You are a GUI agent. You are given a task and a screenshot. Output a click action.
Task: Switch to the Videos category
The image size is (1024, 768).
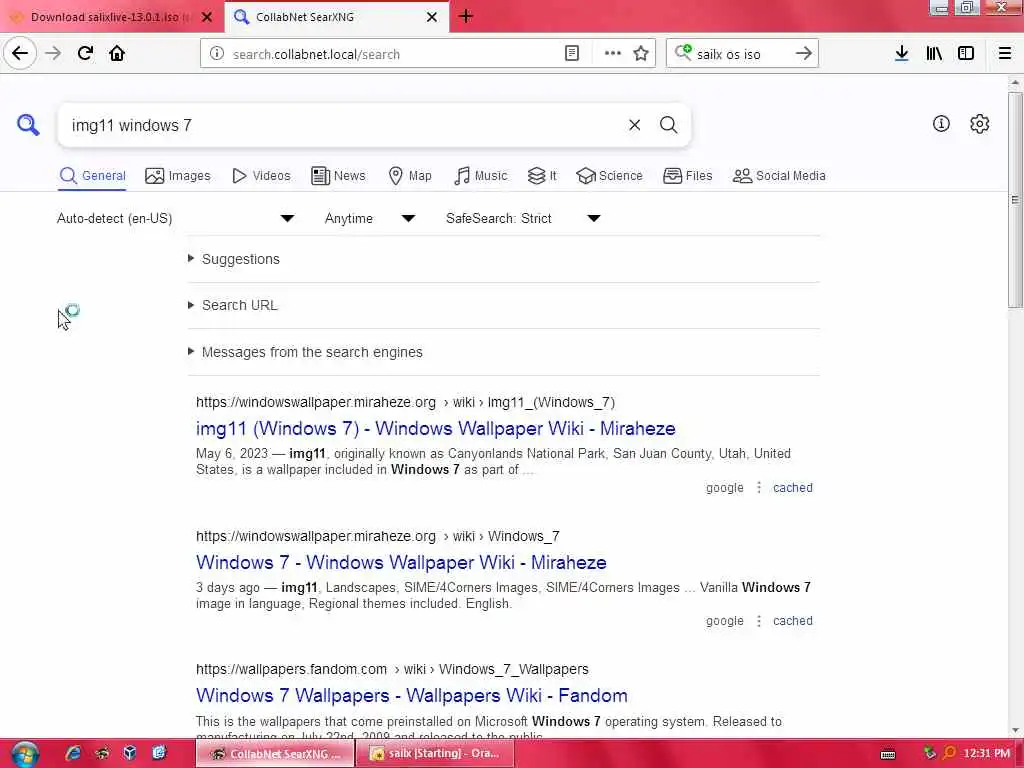coord(261,176)
